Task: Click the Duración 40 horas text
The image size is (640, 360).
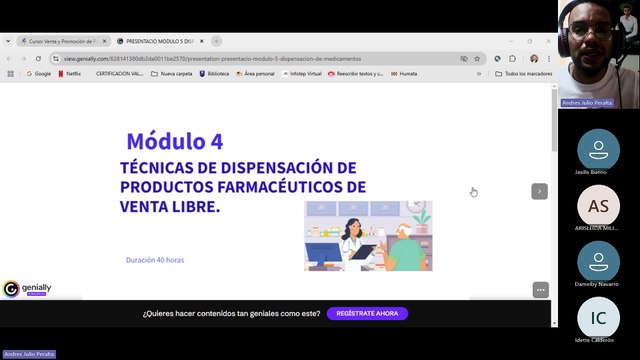Action: coord(155,260)
